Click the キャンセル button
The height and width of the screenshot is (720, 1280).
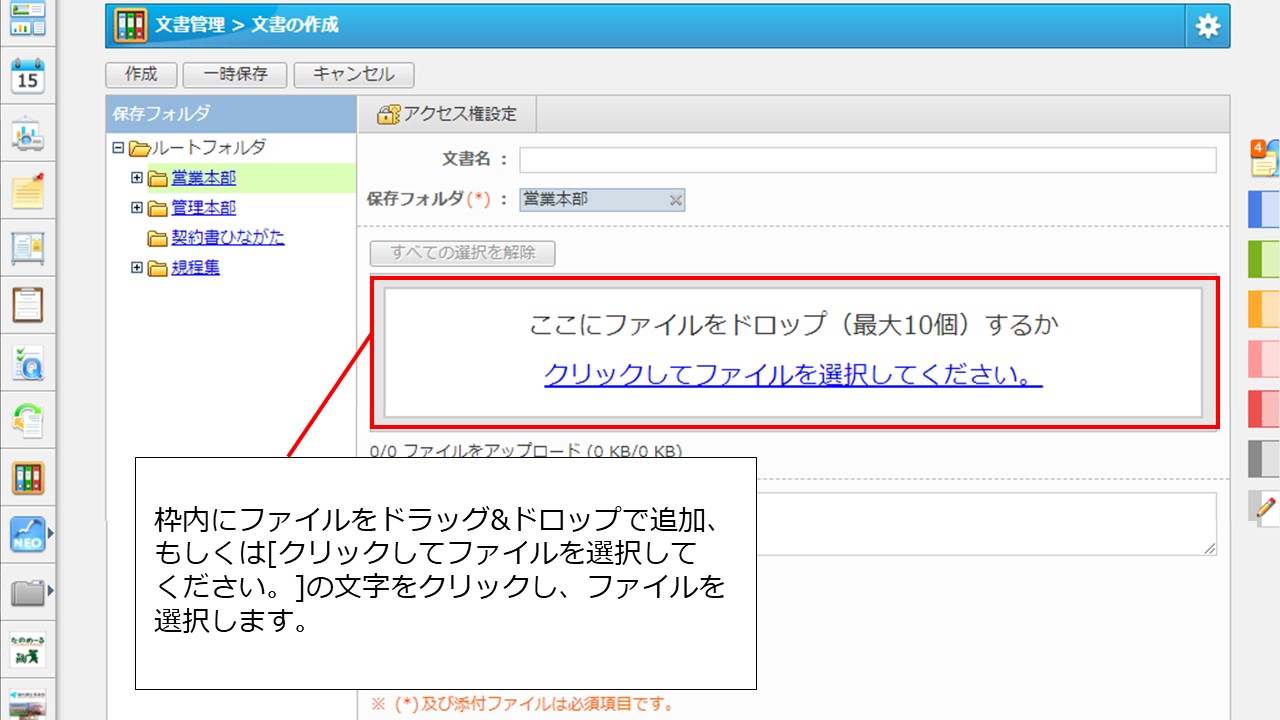[354, 74]
